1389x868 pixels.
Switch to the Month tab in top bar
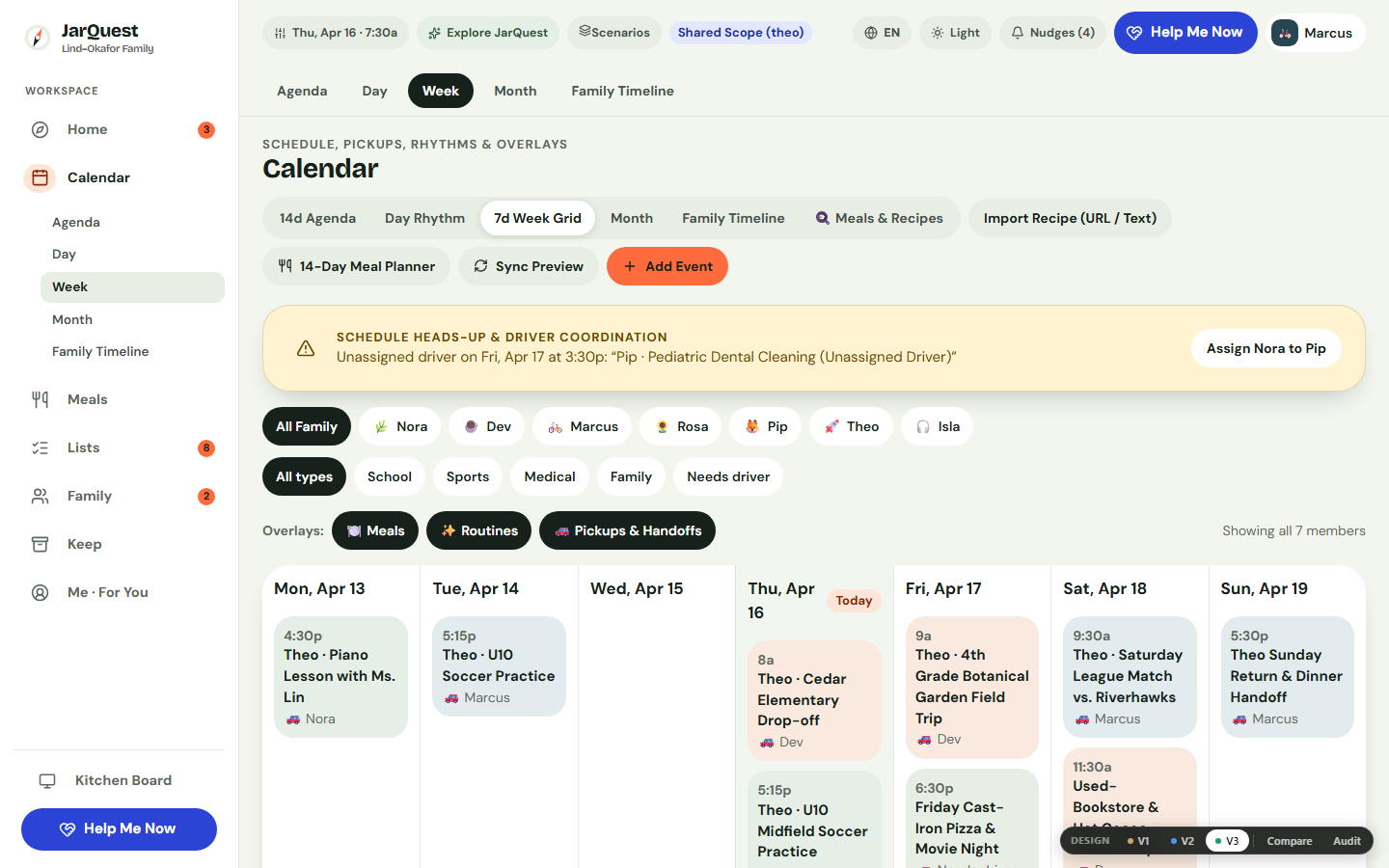click(515, 91)
